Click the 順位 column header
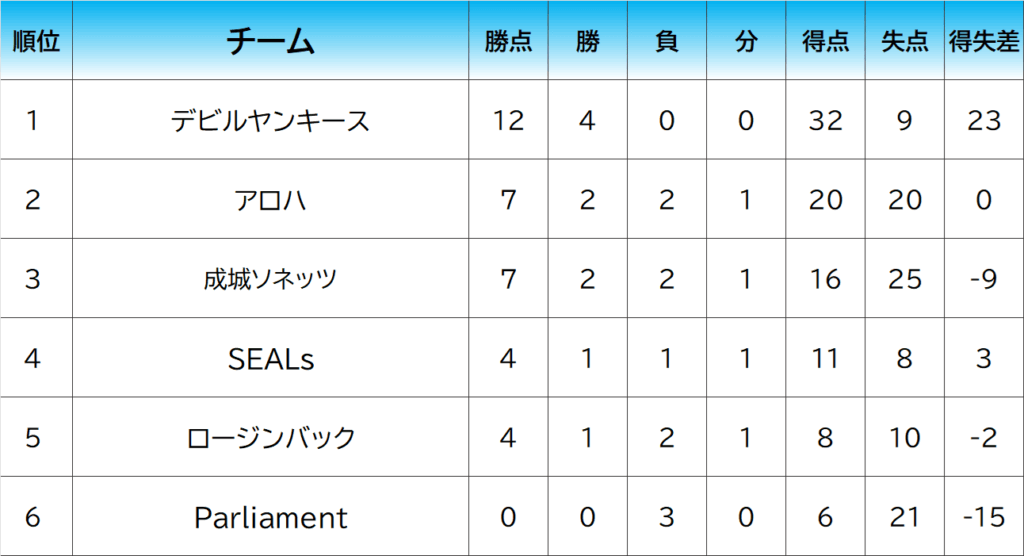 pos(36,42)
